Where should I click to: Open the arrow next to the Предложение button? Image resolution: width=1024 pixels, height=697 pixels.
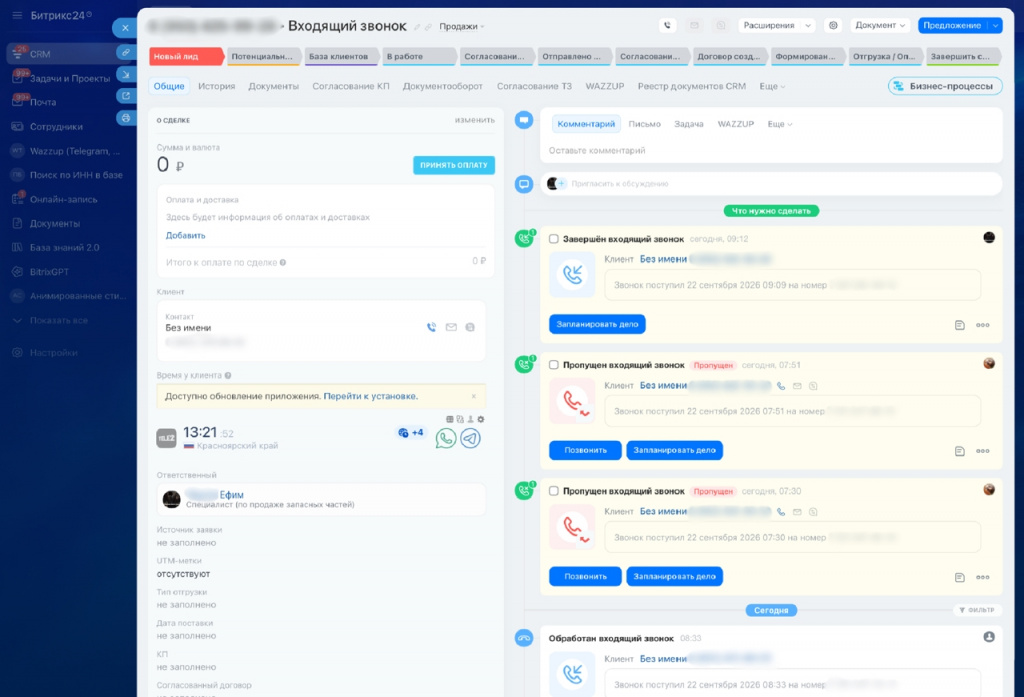[995, 25]
